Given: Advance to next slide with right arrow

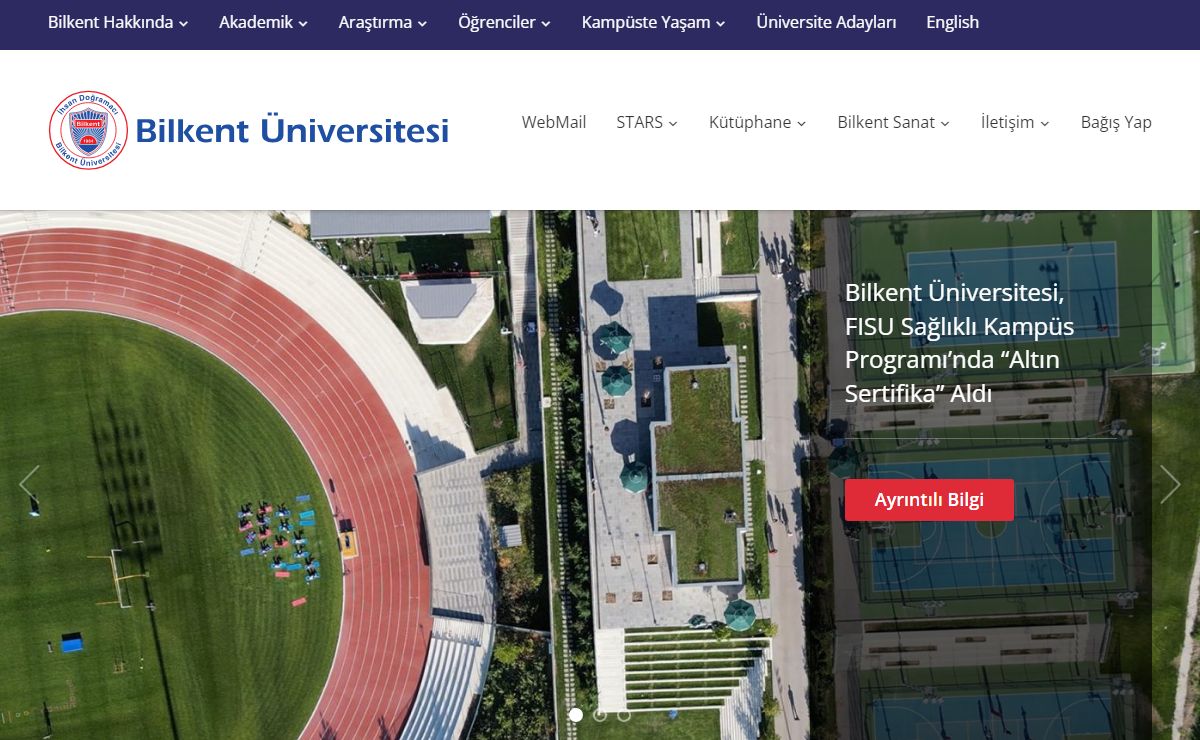Looking at the screenshot, I should [1170, 484].
